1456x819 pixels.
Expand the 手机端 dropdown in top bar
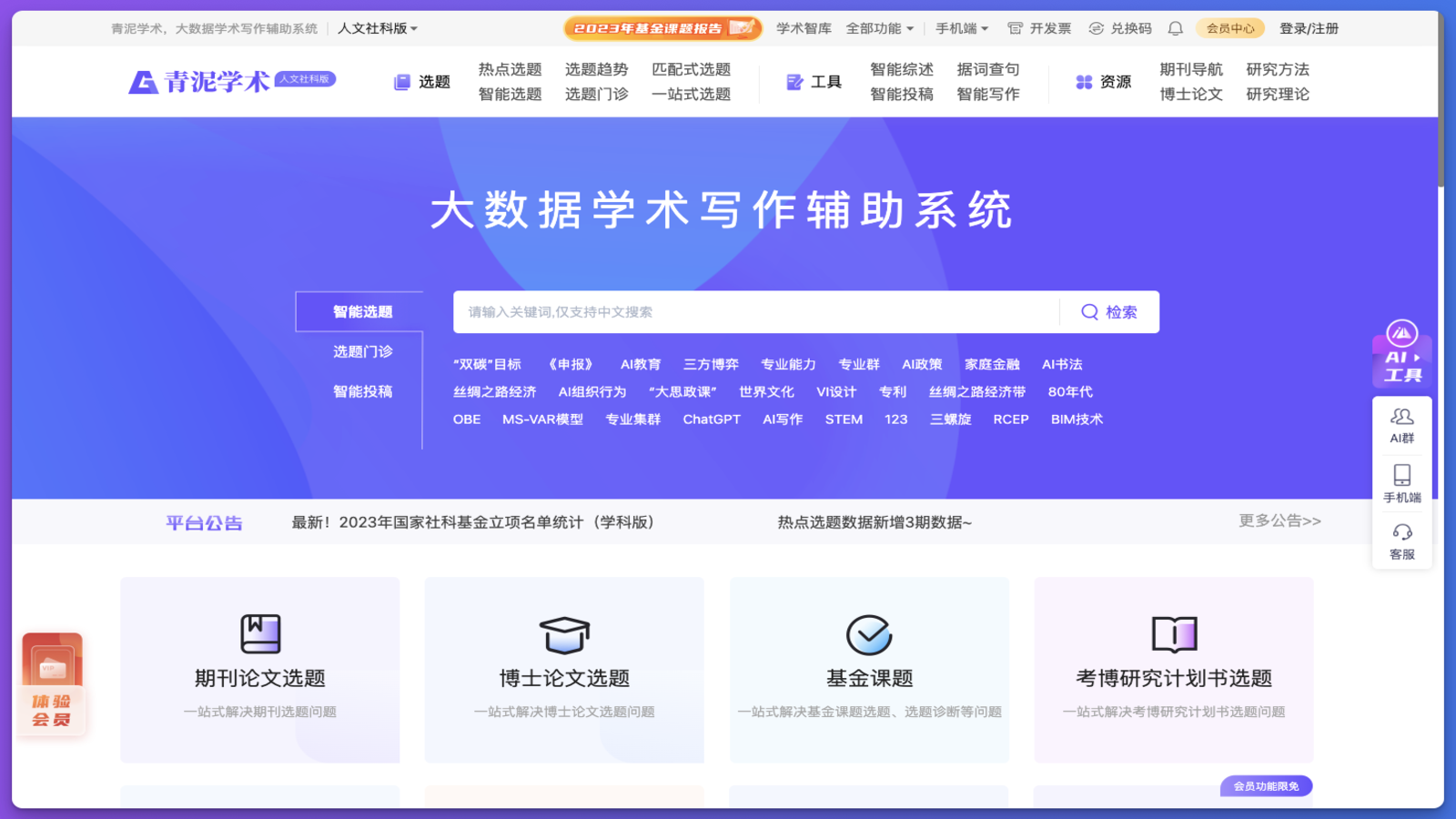[x=964, y=28]
